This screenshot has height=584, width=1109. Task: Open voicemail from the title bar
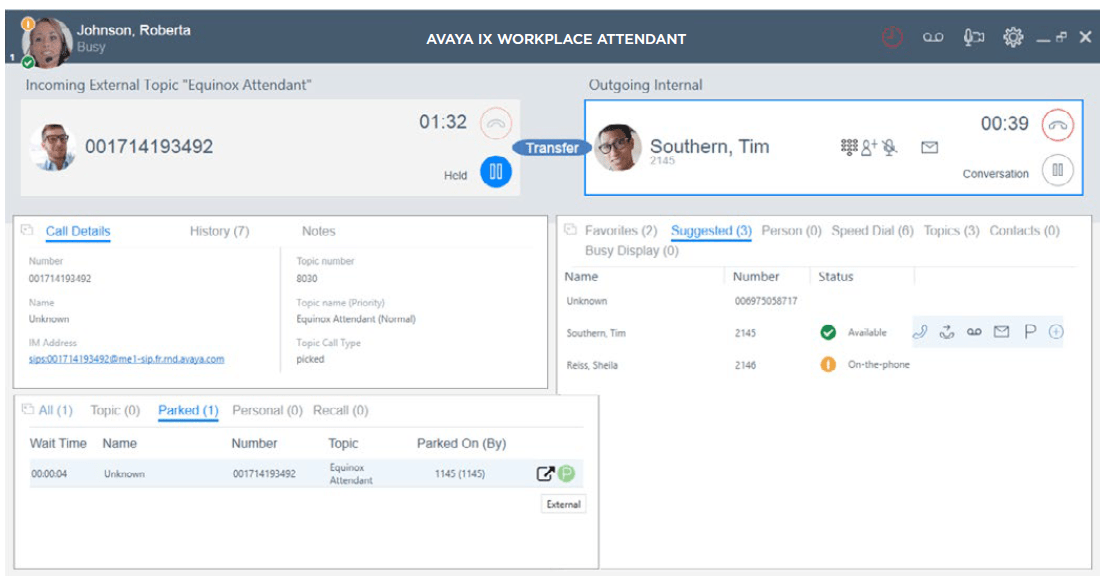coord(933,38)
